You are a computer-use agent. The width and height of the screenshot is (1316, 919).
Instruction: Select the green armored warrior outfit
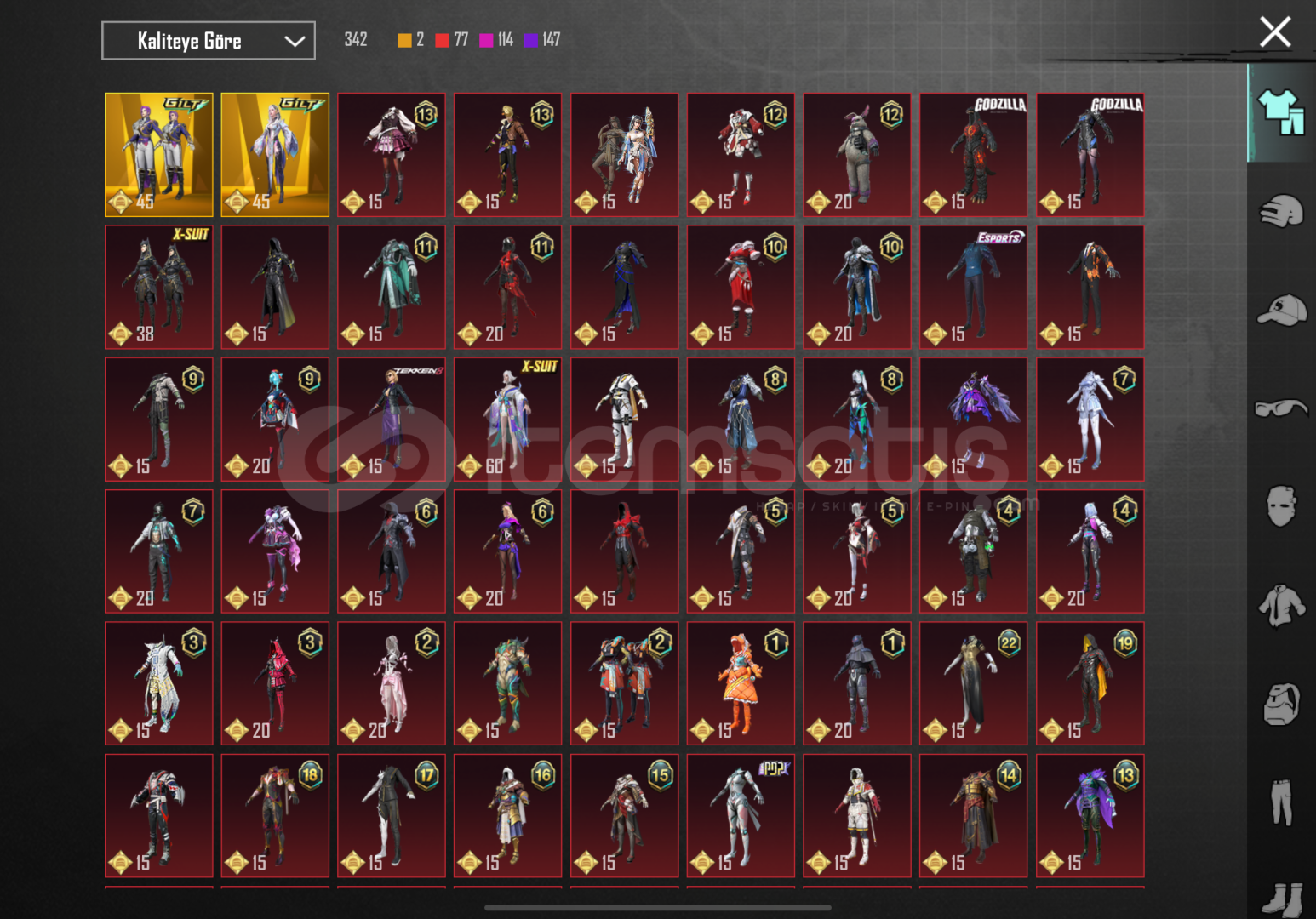[x=508, y=683]
